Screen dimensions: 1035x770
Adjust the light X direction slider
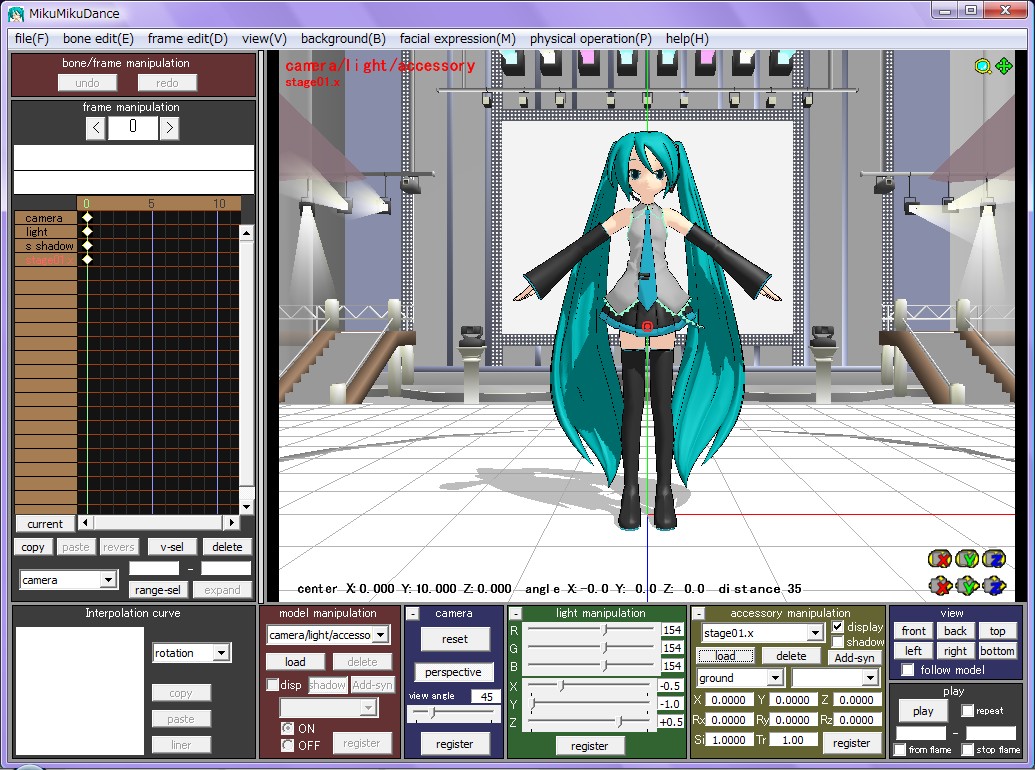589,686
